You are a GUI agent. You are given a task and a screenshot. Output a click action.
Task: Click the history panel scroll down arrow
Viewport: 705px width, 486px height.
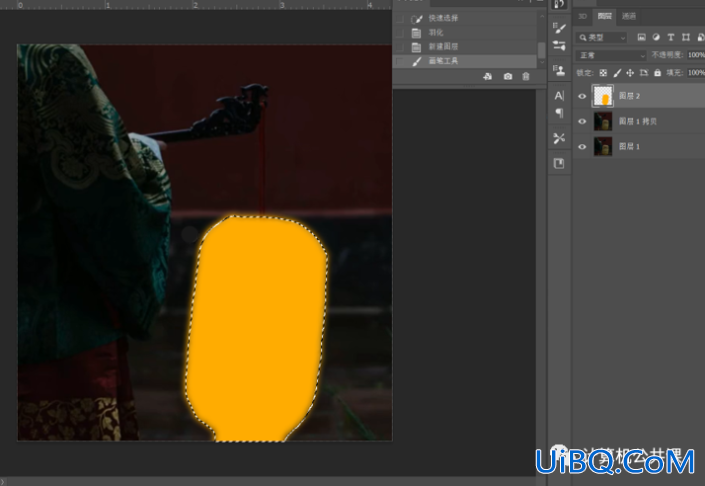pyautogui.click(x=542, y=62)
